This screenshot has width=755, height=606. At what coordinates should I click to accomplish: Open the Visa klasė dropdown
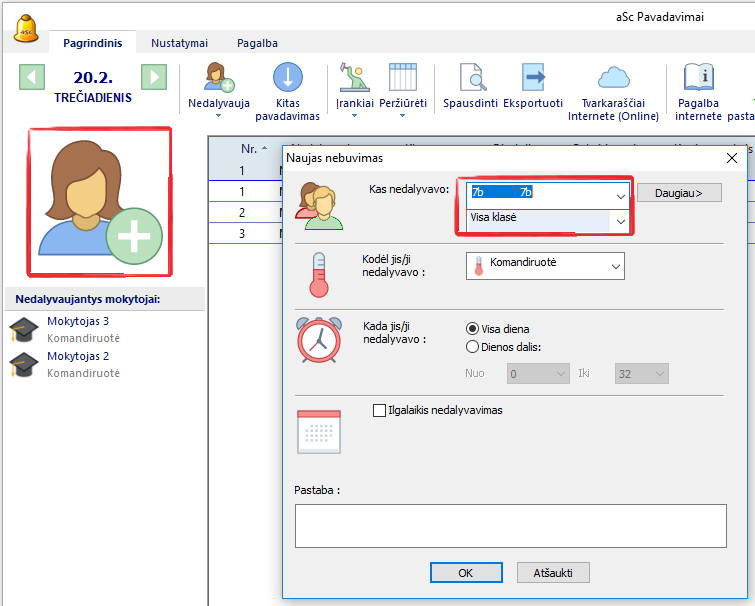pos(620,220)
